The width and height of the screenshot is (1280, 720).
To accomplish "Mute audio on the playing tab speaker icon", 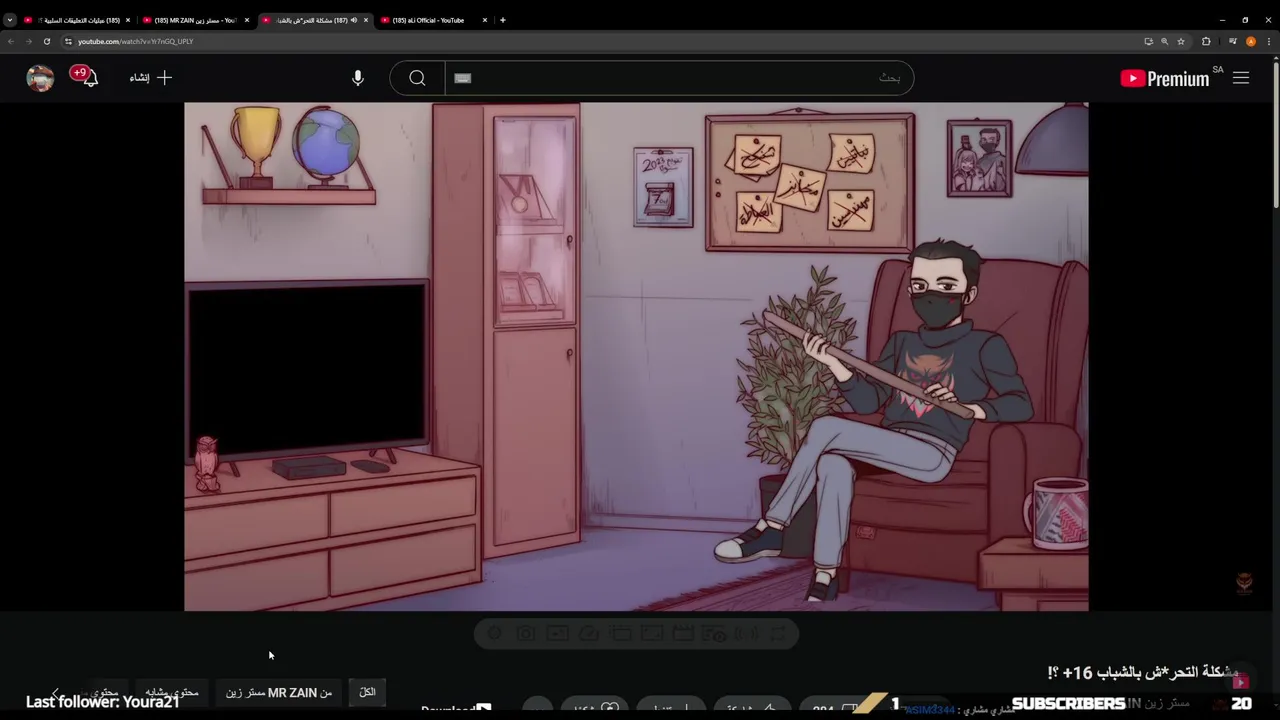I will (x=353, y=20).
